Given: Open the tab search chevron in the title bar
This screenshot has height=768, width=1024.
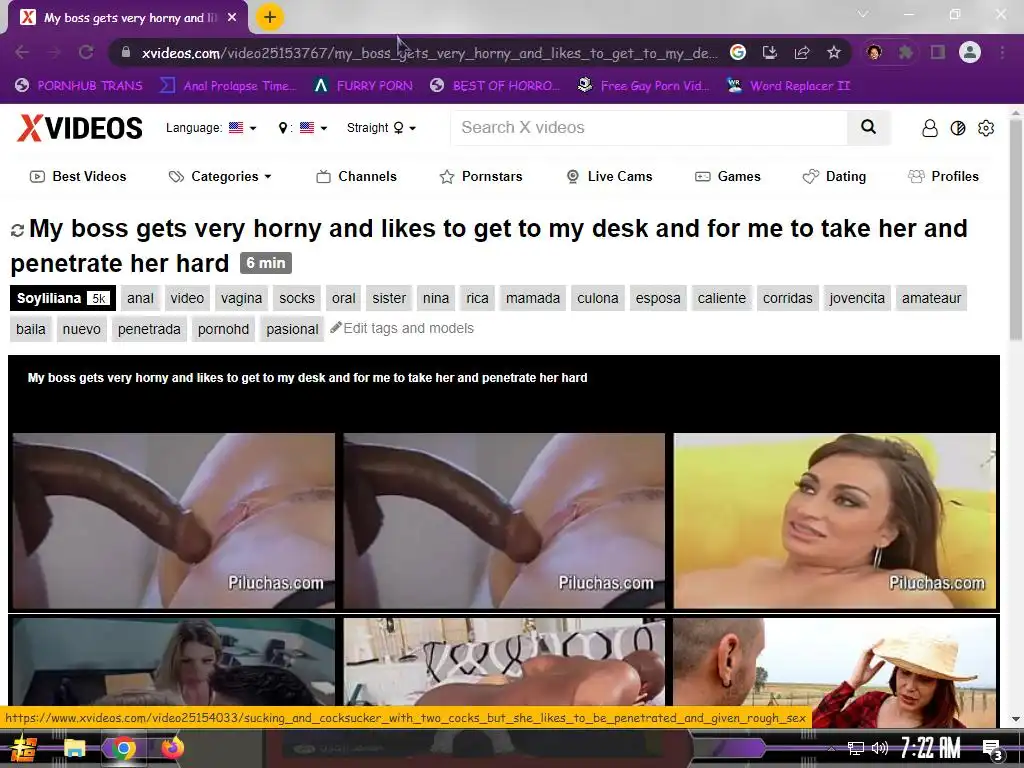Looking at the screenshot, I should click(863, 14).
